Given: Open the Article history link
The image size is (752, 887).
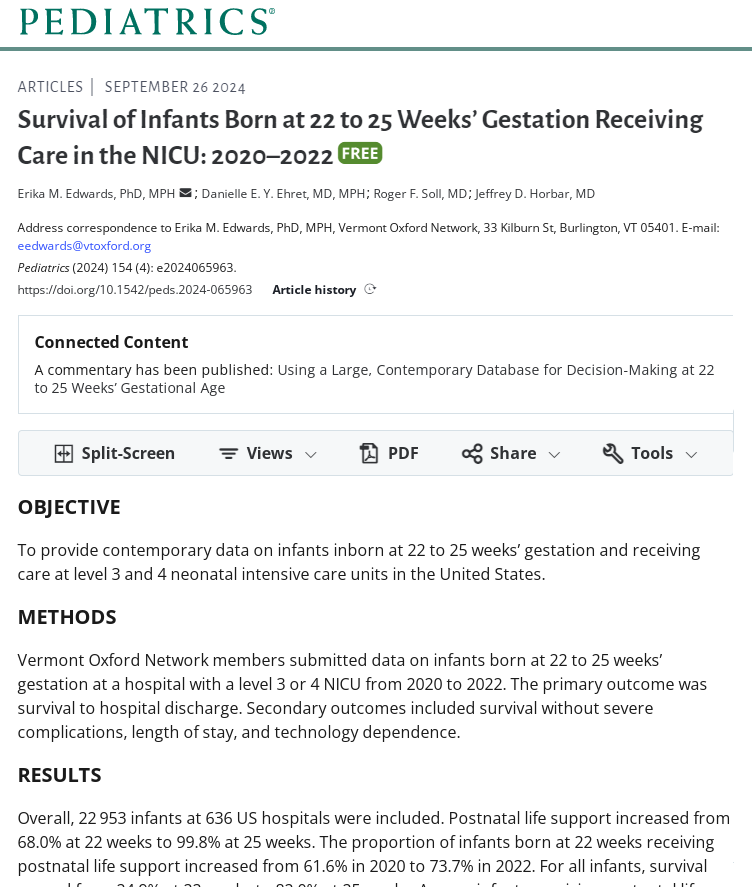Looking at the screenshot, I should (314, 290).
